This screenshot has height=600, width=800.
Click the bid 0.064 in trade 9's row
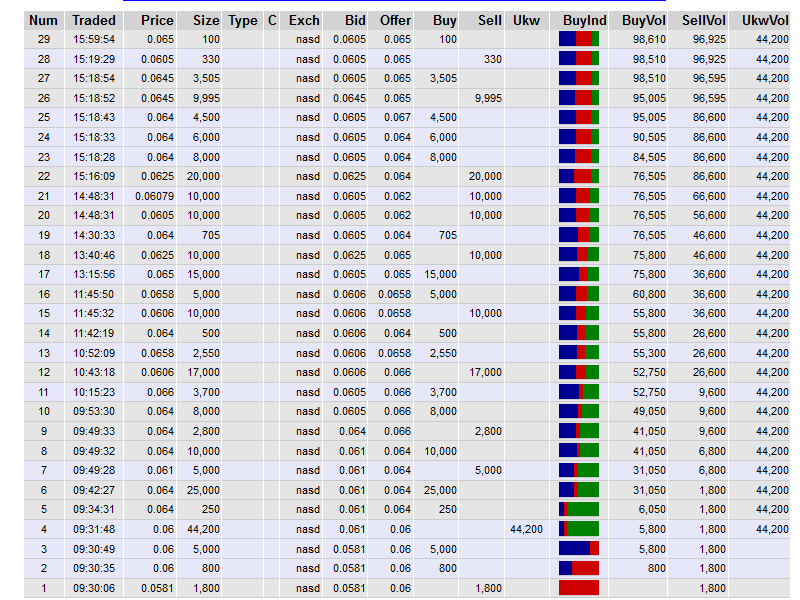(x=353, y=432)
